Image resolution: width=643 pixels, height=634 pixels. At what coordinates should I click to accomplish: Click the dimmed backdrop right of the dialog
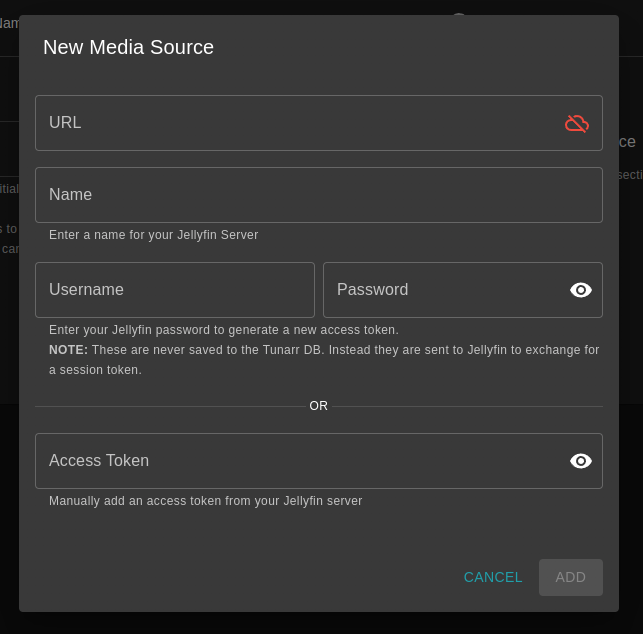631,300
